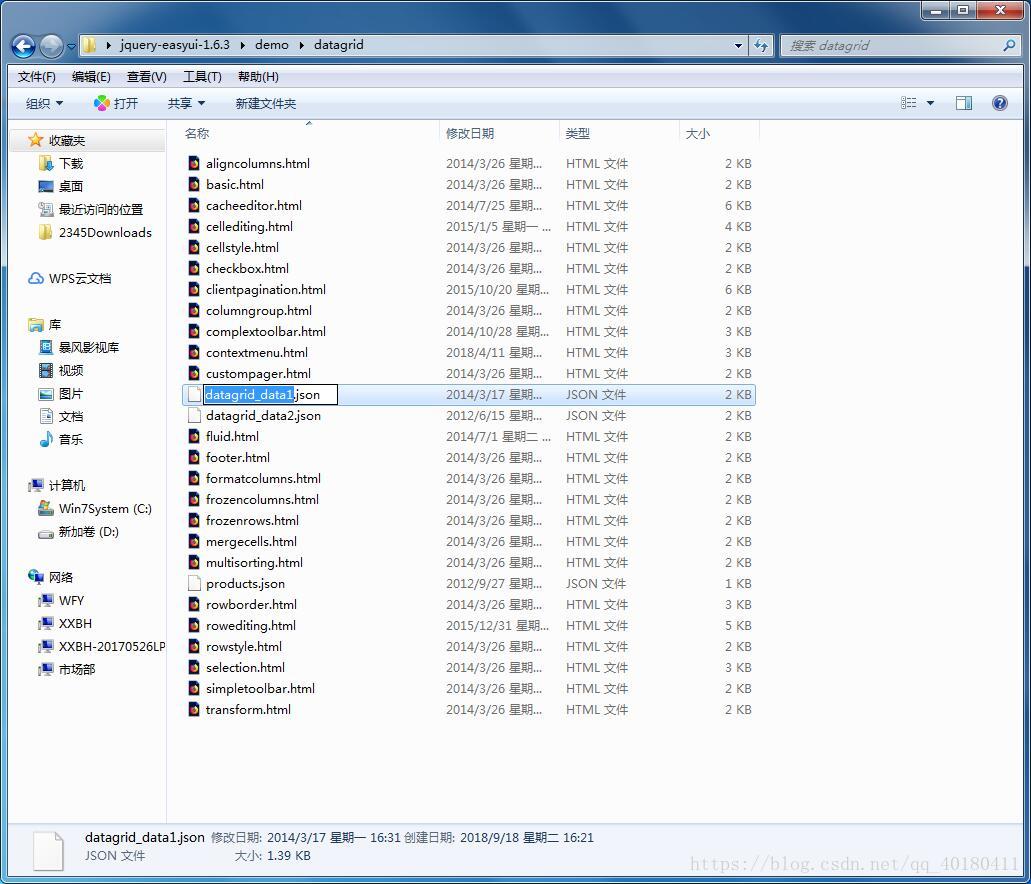Image resolution: width=1031 pixels, height=884 pixels.
Task: Open 最近访问的位置 in the sidebar
Action: pos(101,210)
